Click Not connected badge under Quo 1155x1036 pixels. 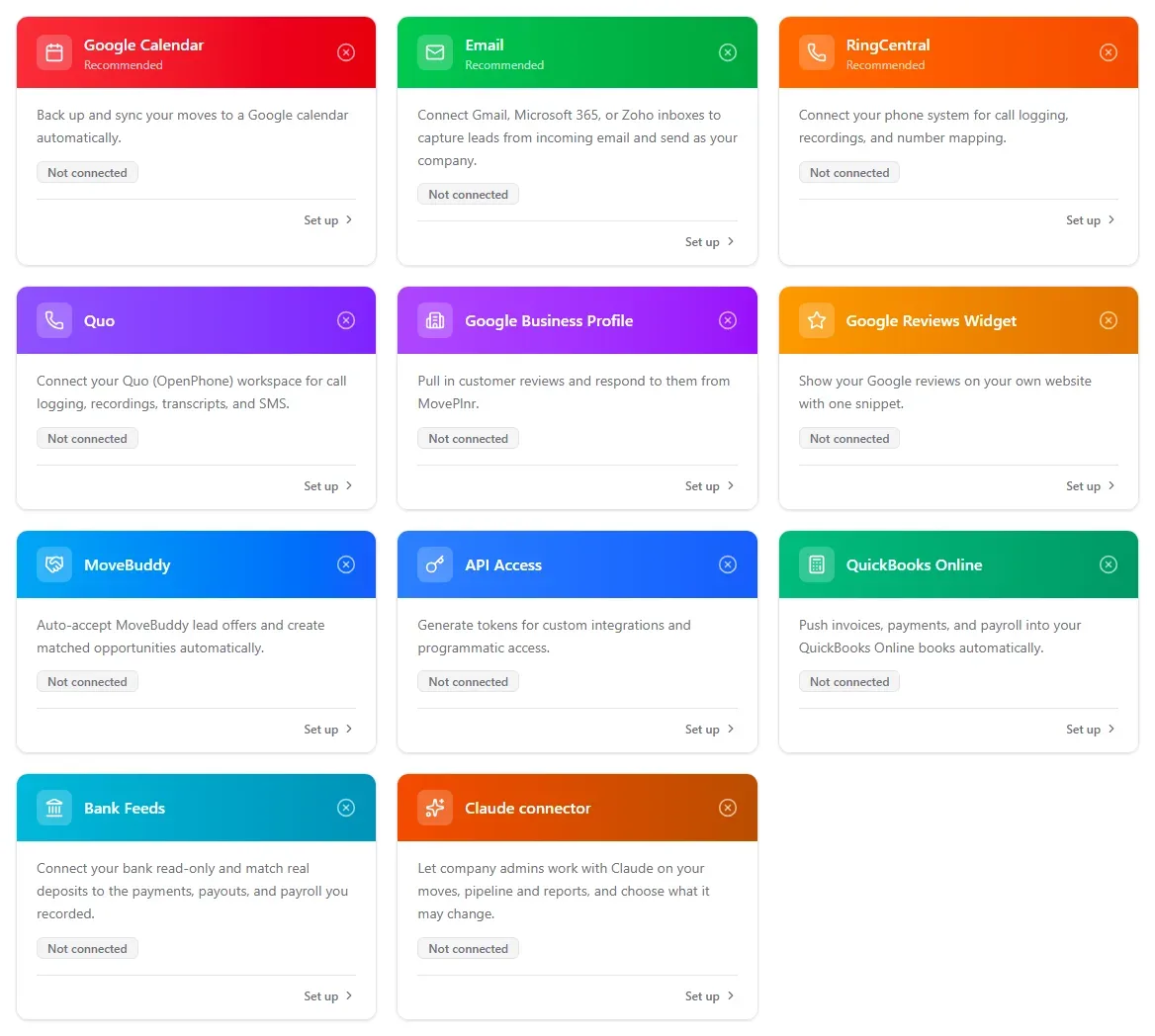tap(88, 439)
